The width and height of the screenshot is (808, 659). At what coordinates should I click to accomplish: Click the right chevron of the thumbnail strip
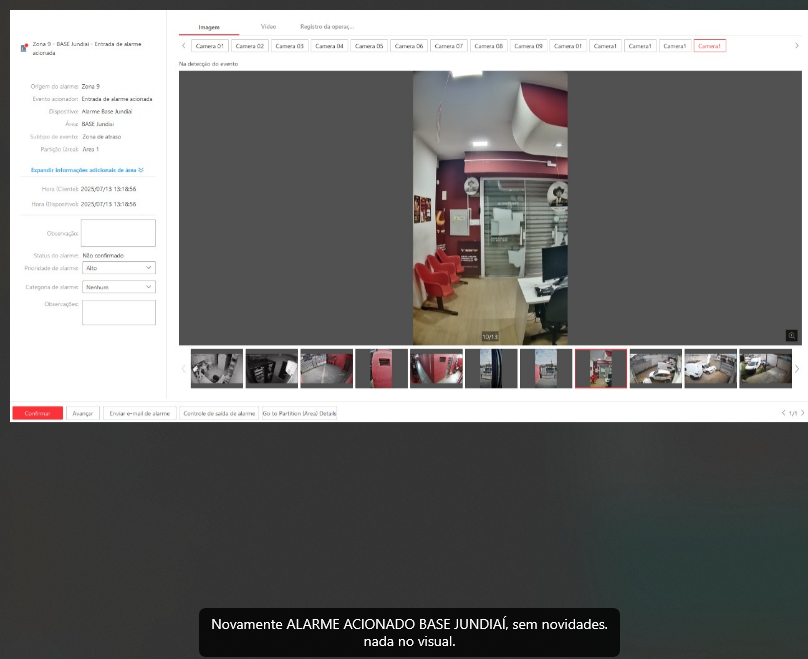(797, 368)
